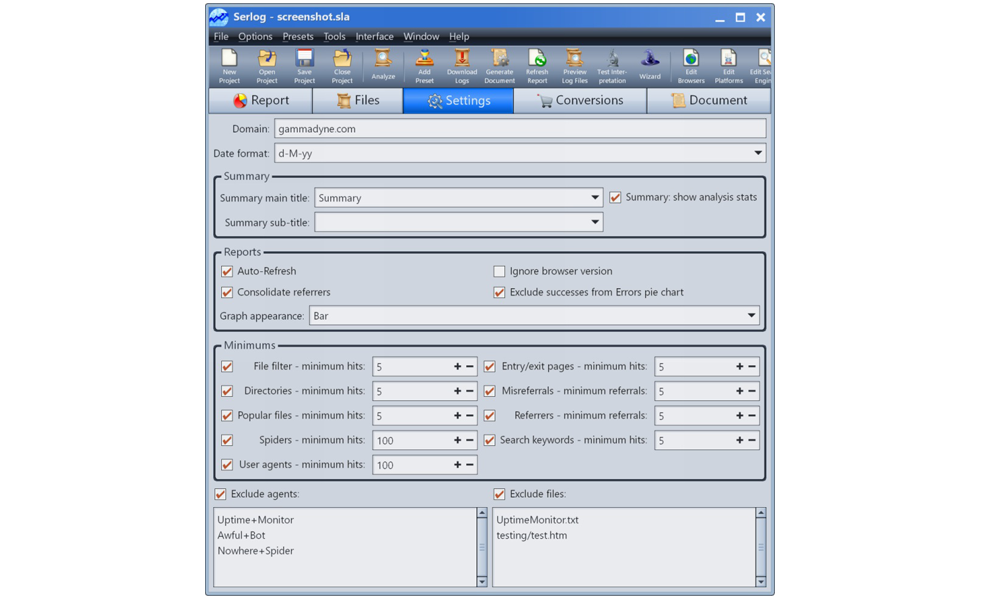Switch to the Conversions tab

click(x=580, y=101)
